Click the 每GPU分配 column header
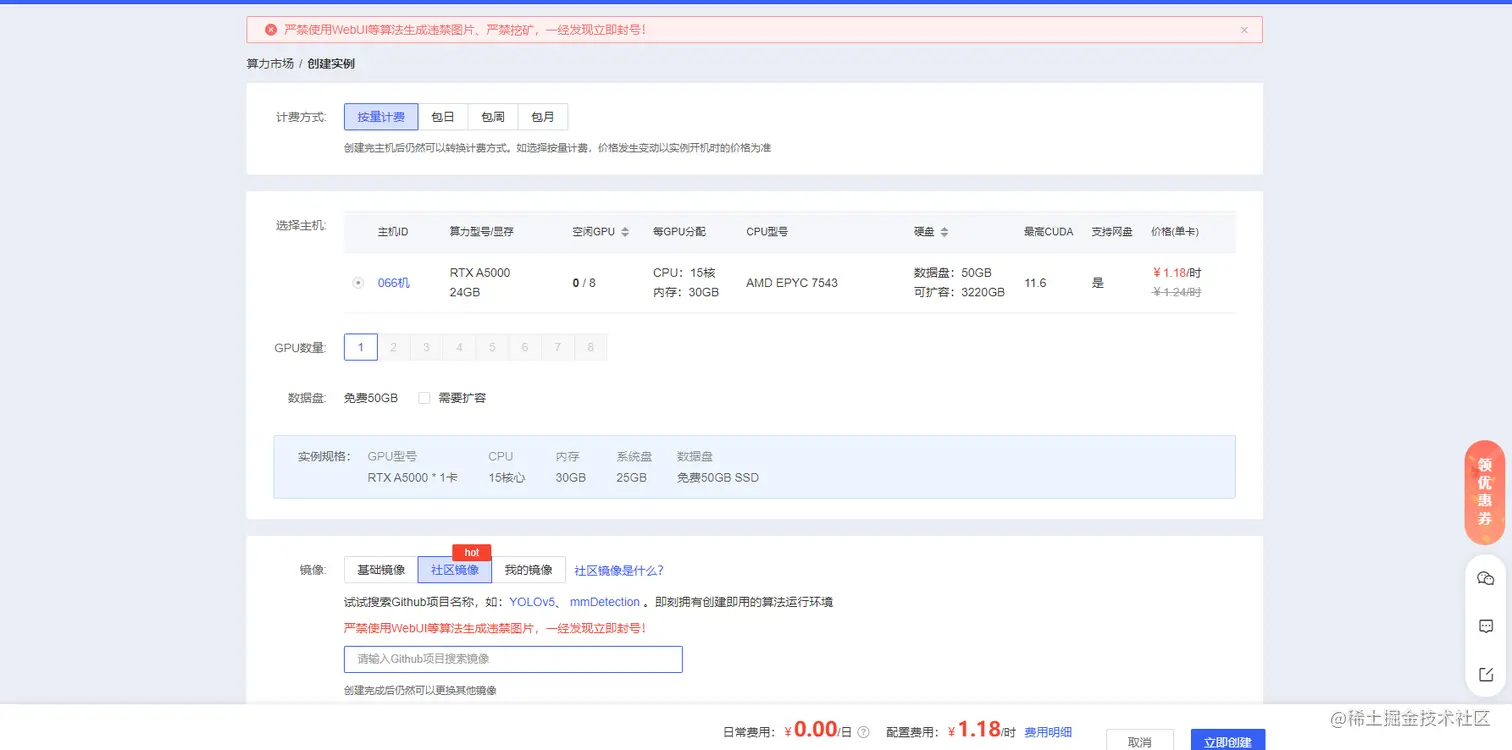 pyautogui.click(x=679, y=232)
